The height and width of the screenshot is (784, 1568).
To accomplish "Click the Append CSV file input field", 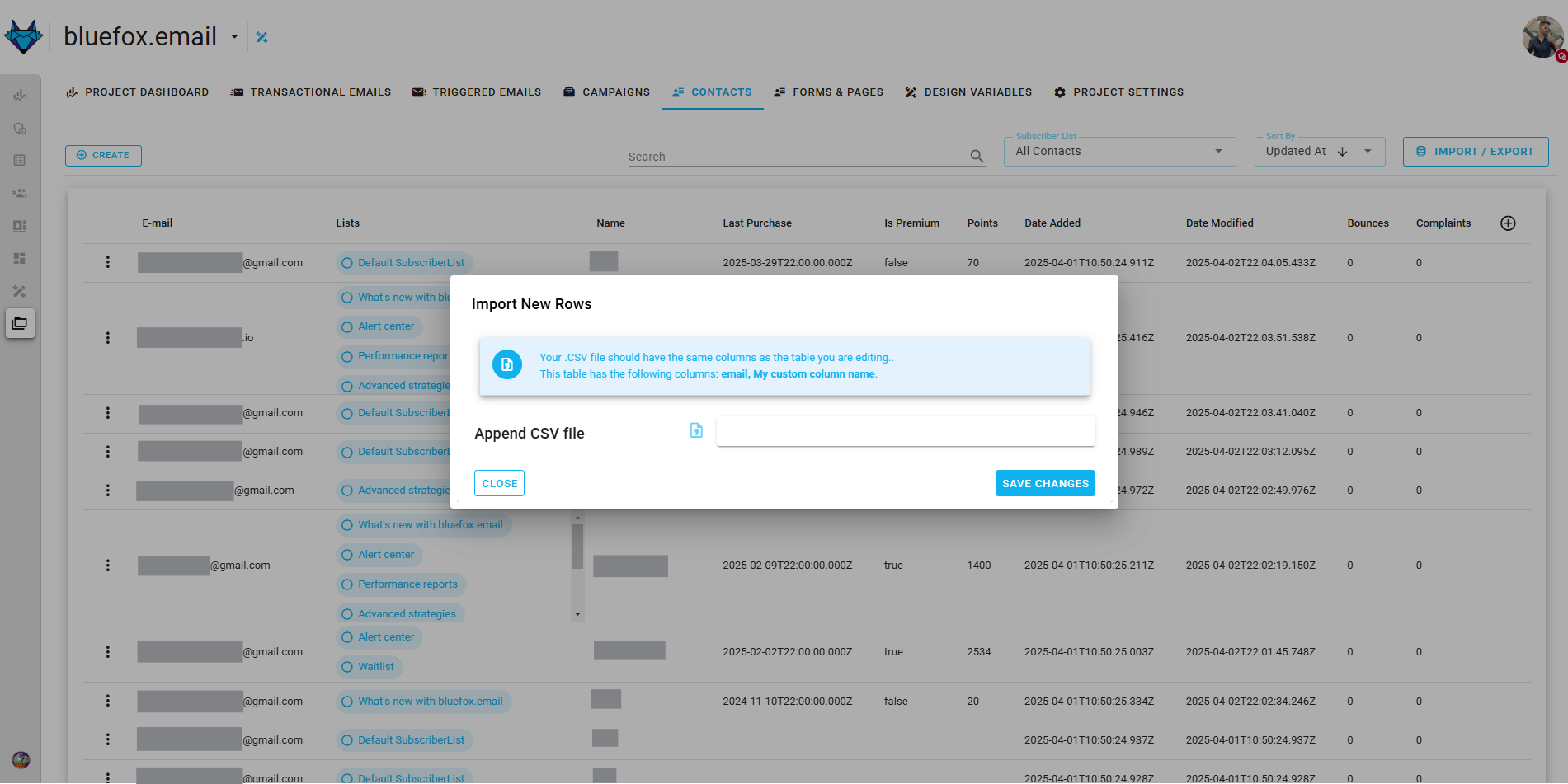I will (906, 431).
